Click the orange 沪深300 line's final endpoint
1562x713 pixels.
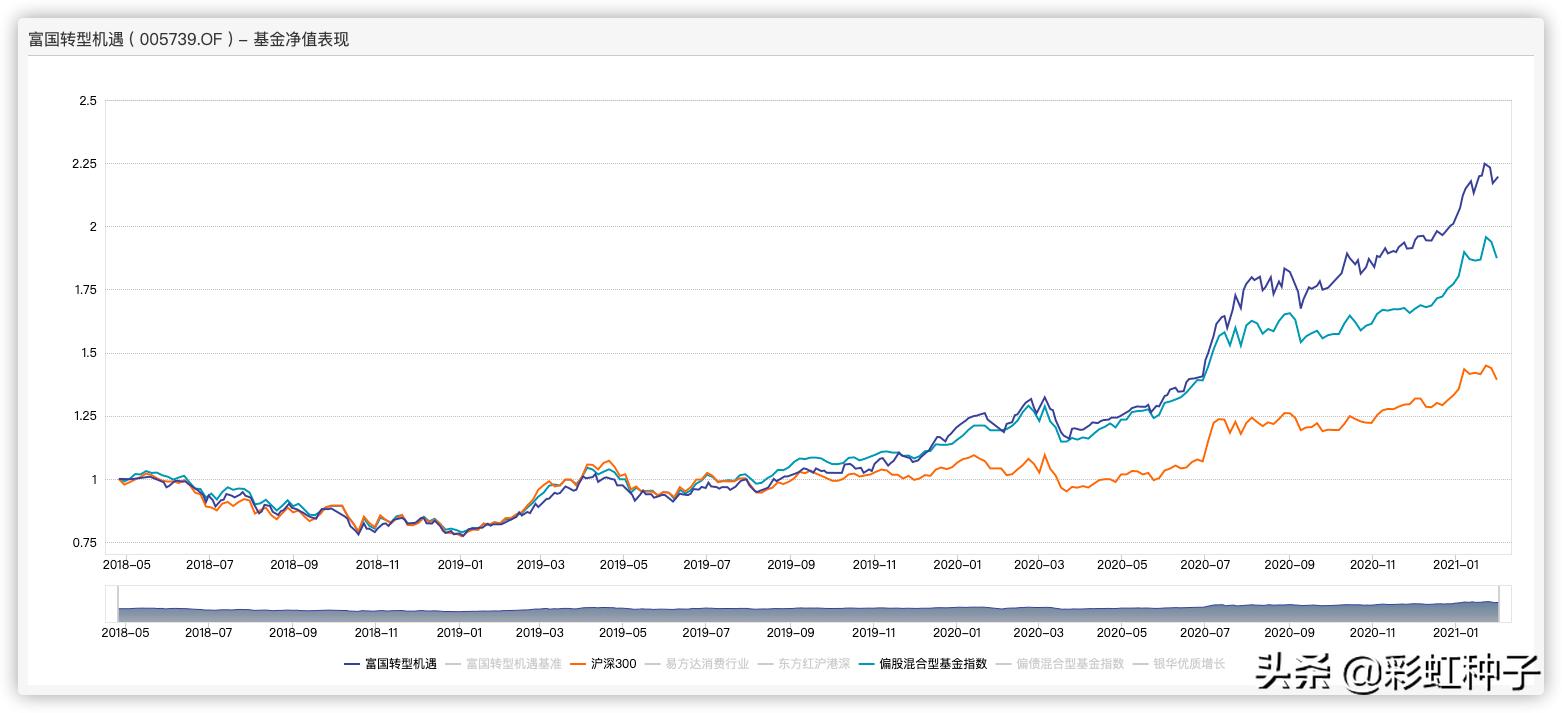pos(1497,379)
